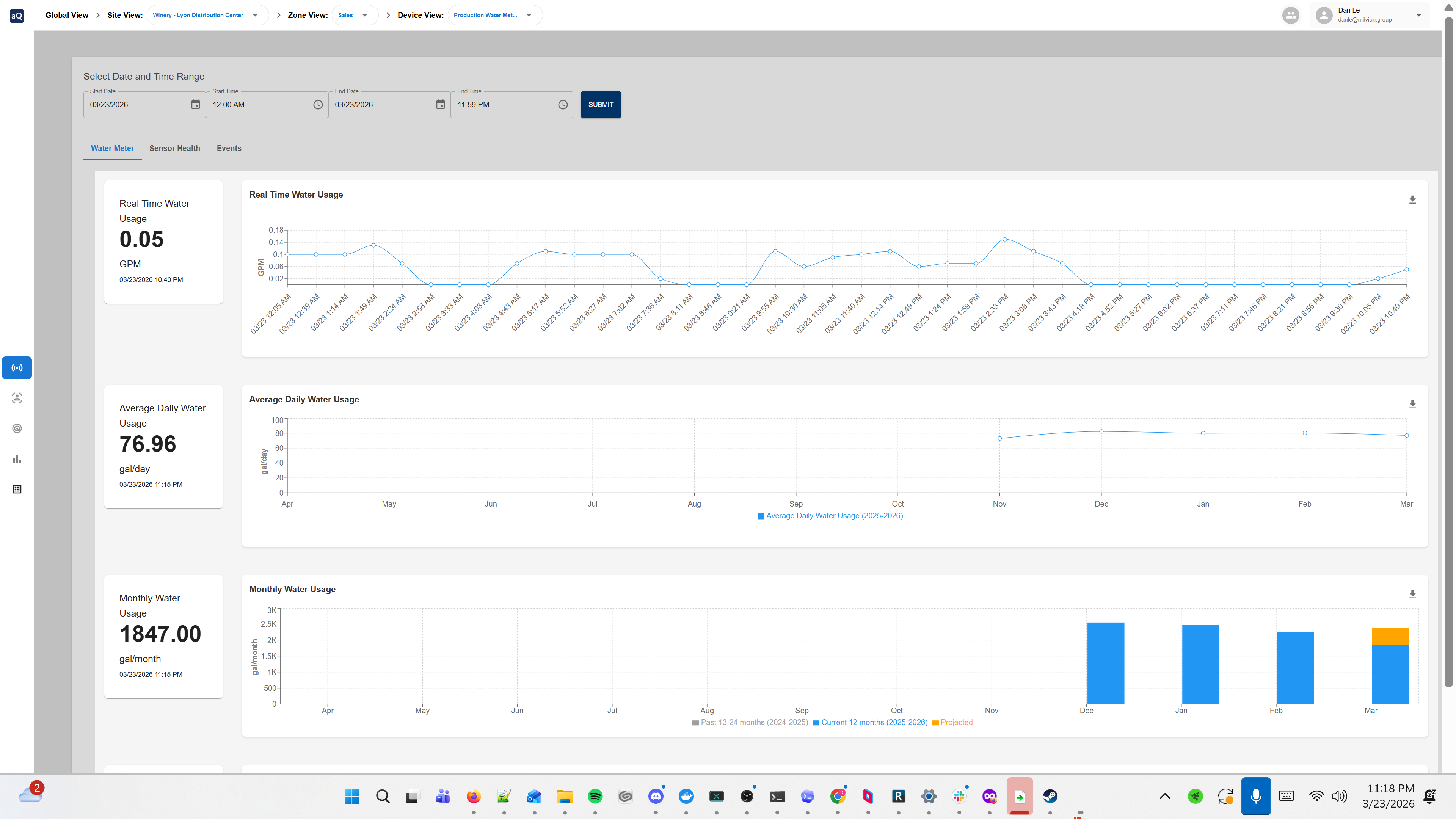Click the taskbar clock 11:18 PM
The height and width of the screenshot is (819, 1456).
tap(1390, 789)
